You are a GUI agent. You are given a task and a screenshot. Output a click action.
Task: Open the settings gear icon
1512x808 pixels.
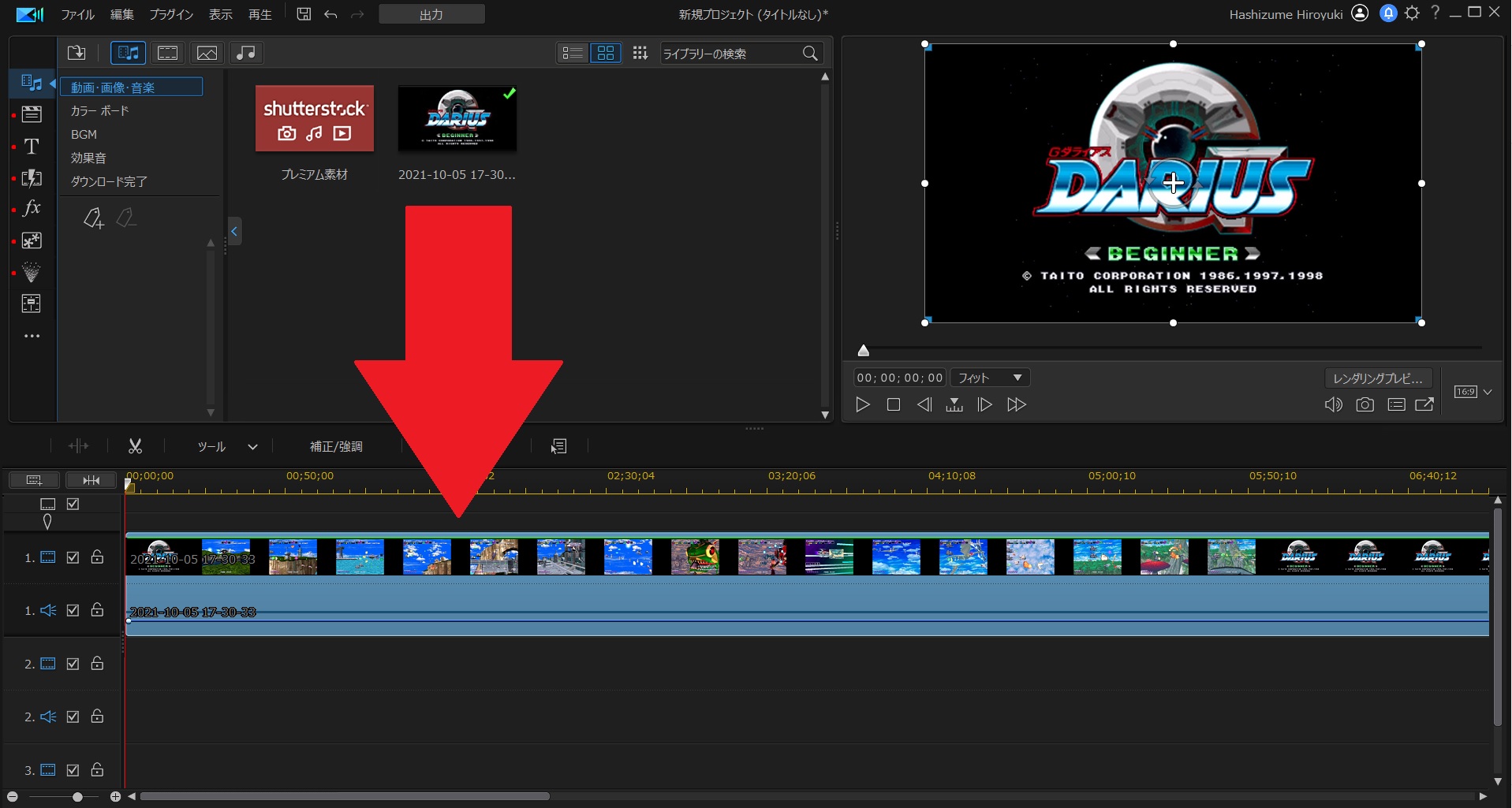(1412, 13)
